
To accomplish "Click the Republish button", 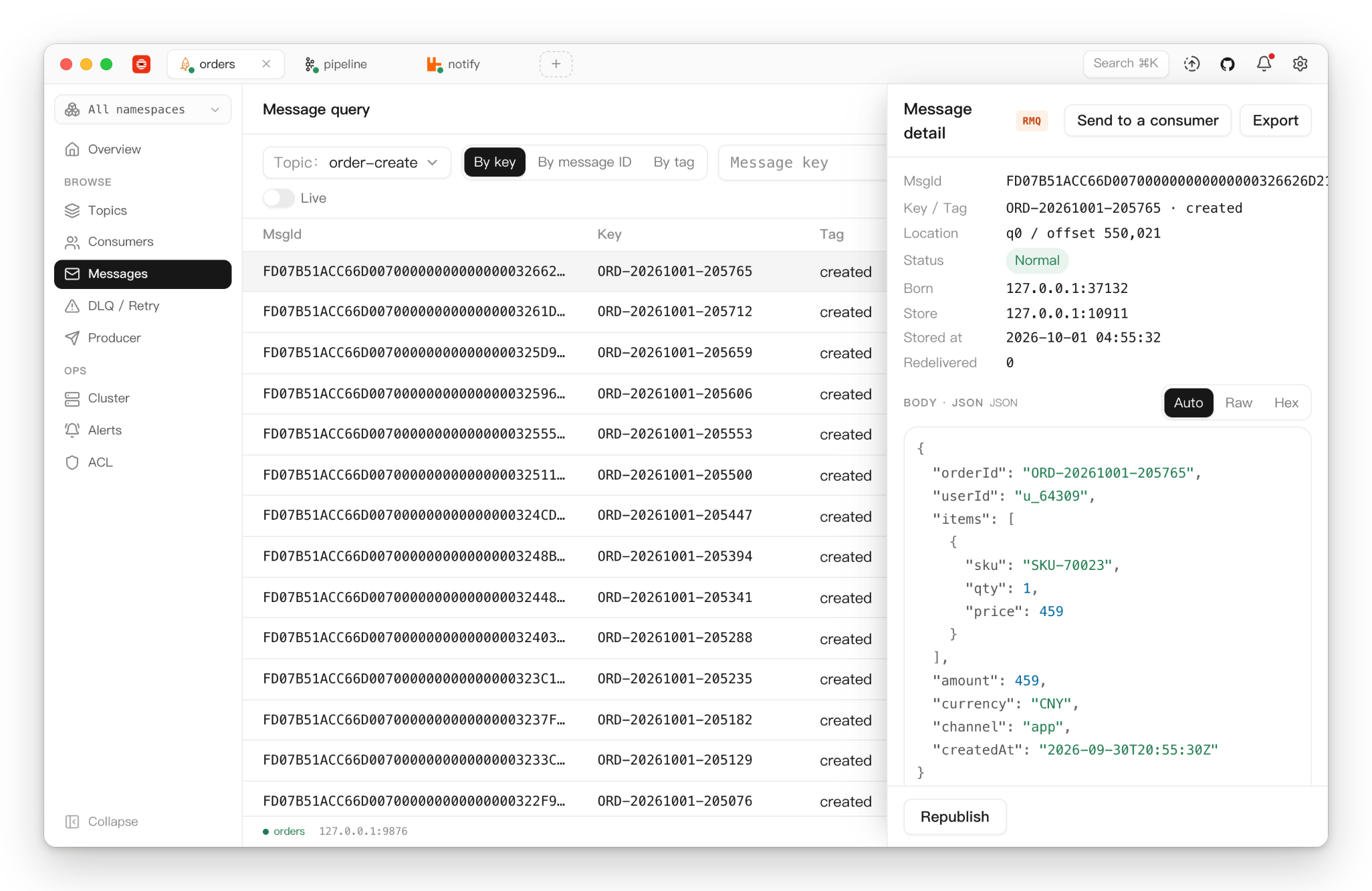I will (954, 817).
